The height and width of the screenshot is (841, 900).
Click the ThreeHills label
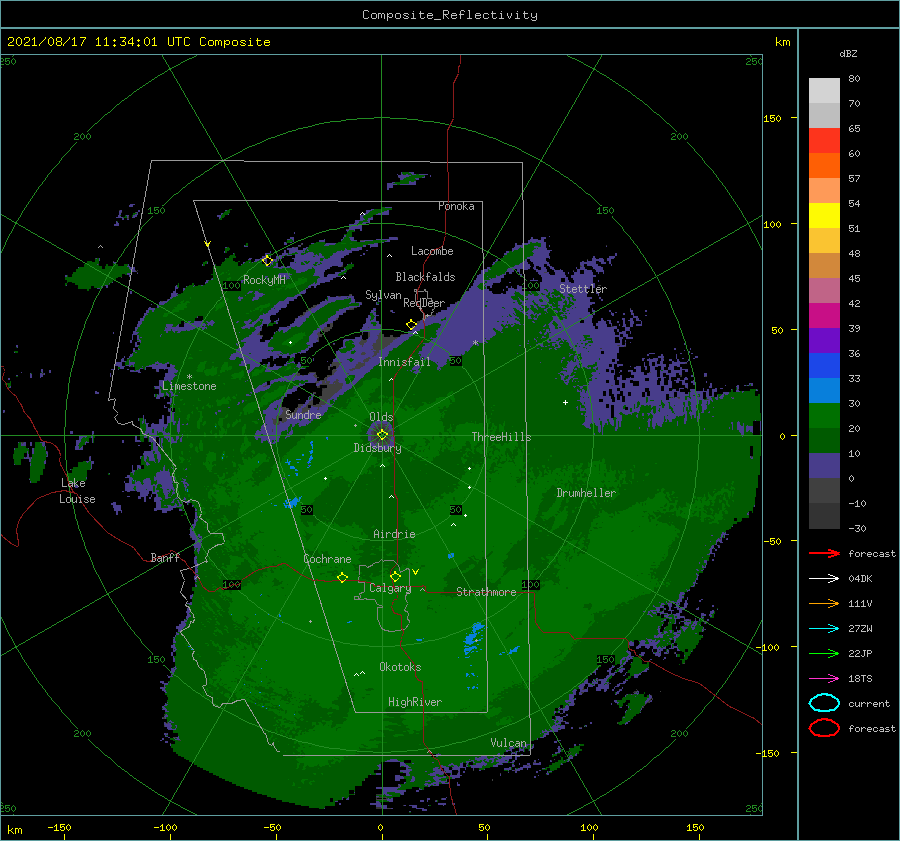pyautogui.click(x=501, y=437)
